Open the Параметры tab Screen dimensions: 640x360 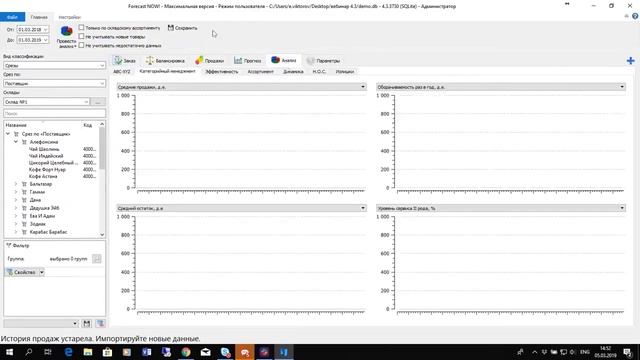[x=323, y=60]
